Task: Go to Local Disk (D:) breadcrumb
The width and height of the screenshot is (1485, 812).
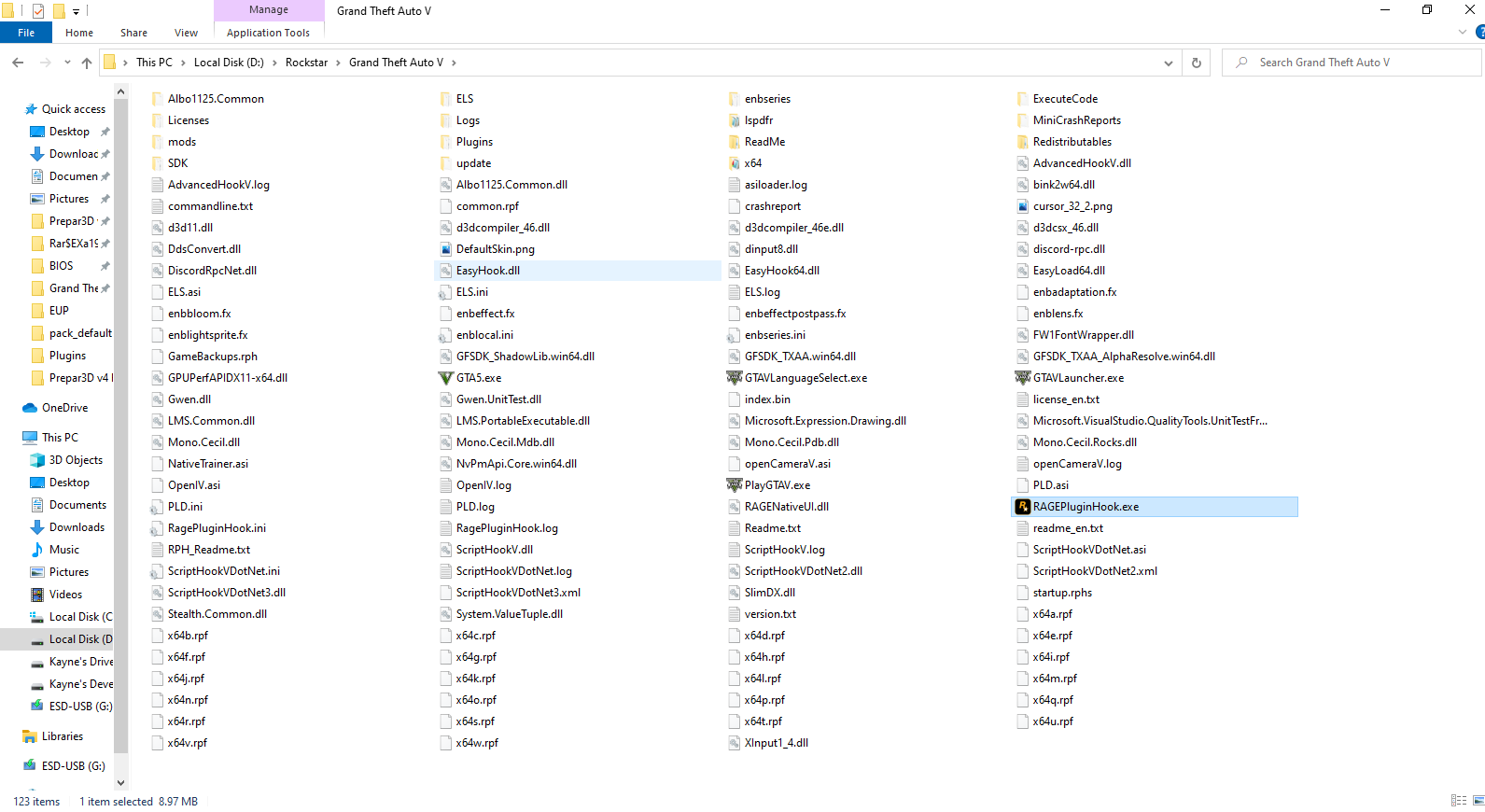Action: pos(229,63)
